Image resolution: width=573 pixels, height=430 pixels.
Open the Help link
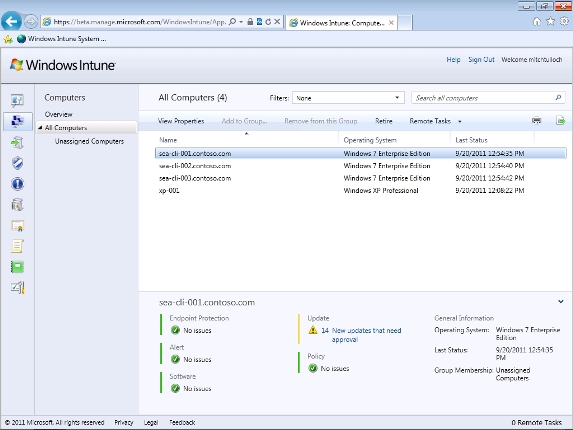click(x=453, y=60)
